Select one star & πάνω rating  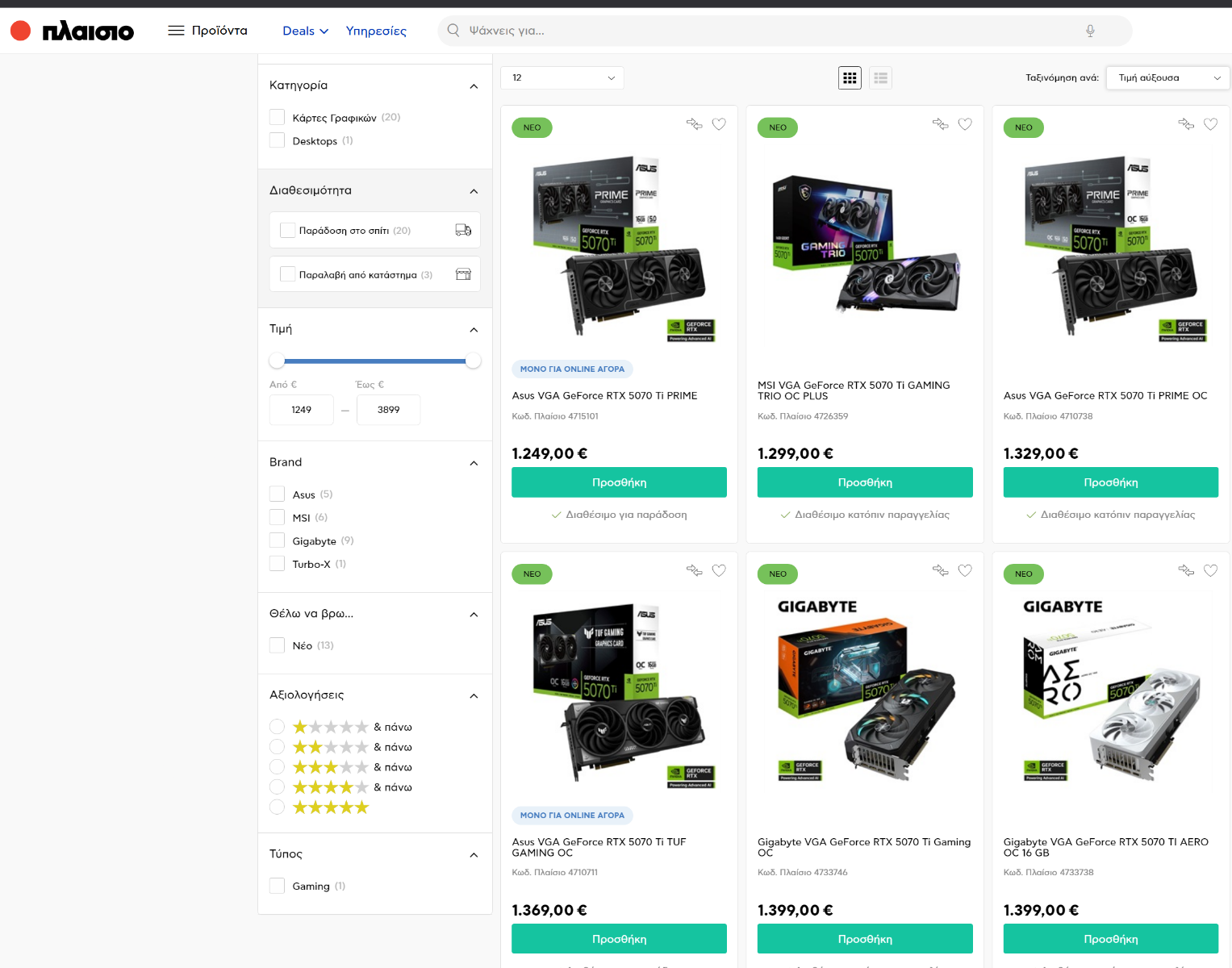click(277, 727)
